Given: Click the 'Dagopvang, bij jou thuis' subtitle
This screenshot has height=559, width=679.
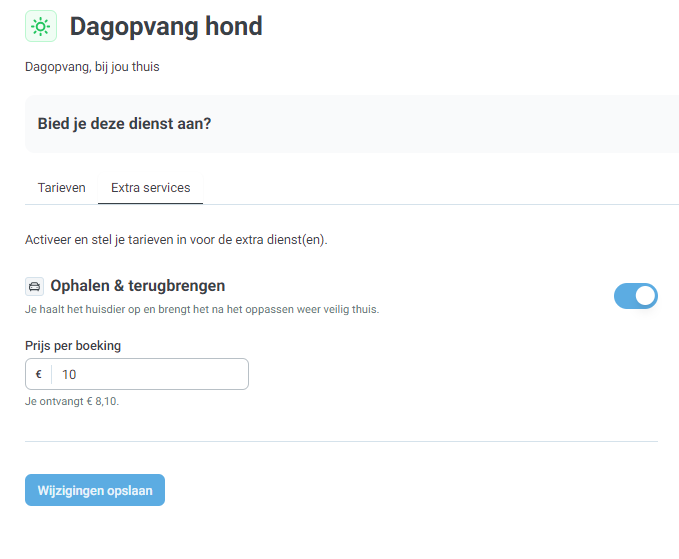Looking at the screenshot, I should click(x=92, y=67).
